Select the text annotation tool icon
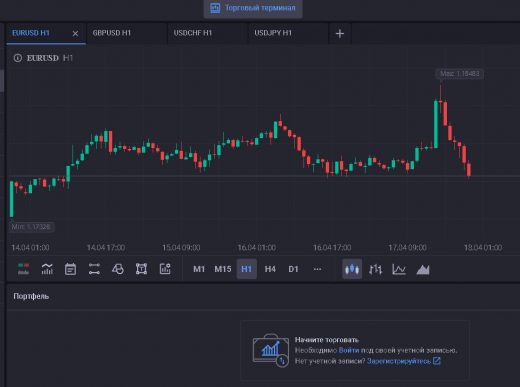The image size is (520, 387). [x=141, y=269]
